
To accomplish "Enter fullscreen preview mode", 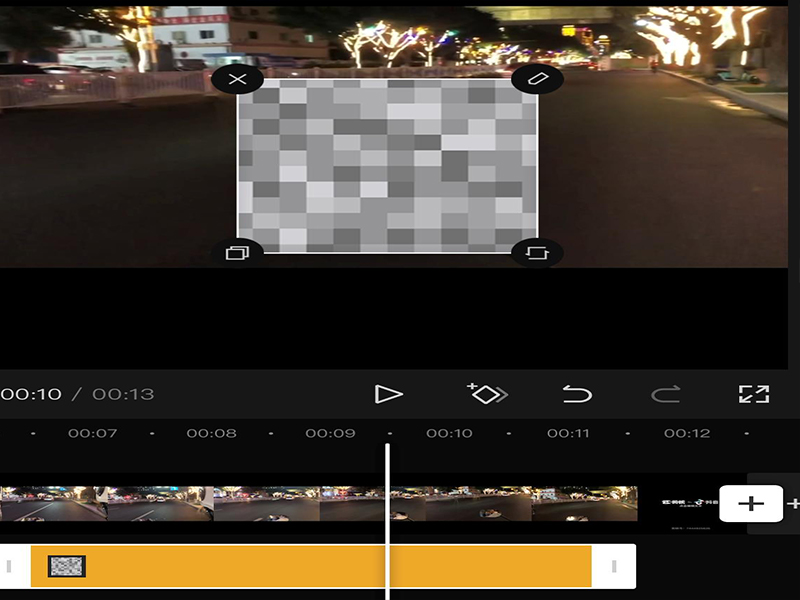I will tap(754, 394).
